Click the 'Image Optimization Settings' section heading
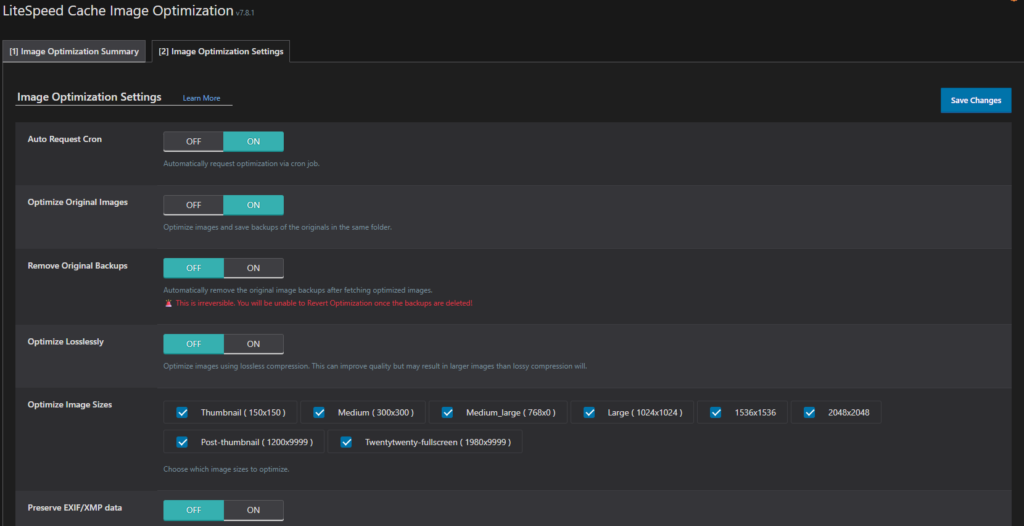This screenshot has width=1024, height=526. pyautogui.click(x=89, y=97)
